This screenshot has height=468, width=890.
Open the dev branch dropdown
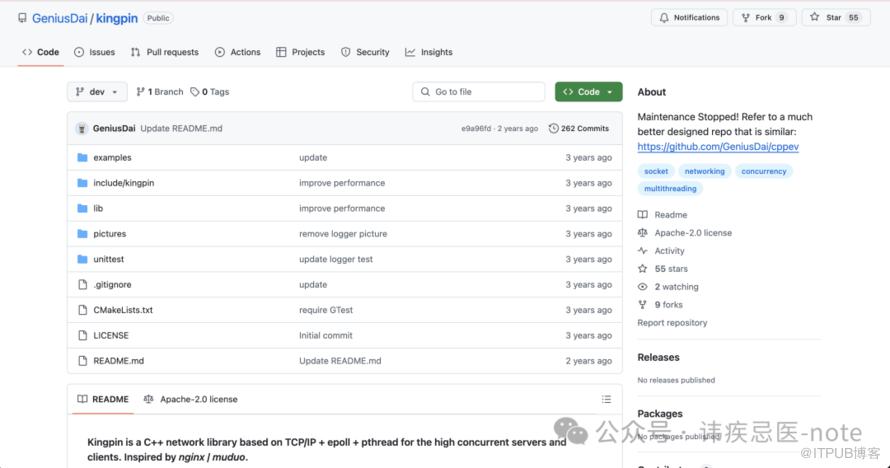[x=97, y=92]
